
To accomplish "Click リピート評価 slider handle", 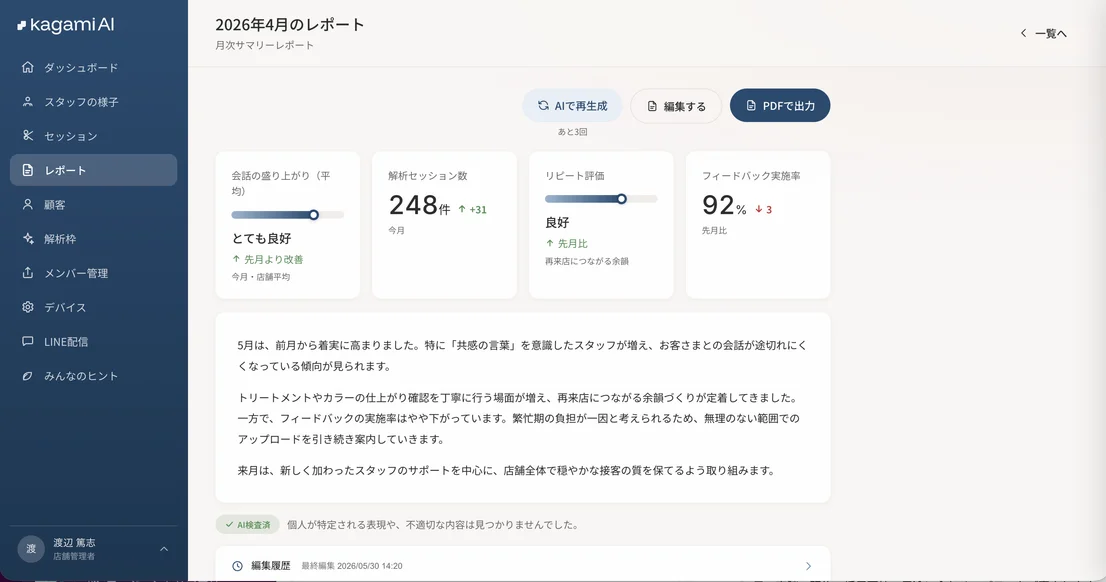I will click(x=621, y=199).
